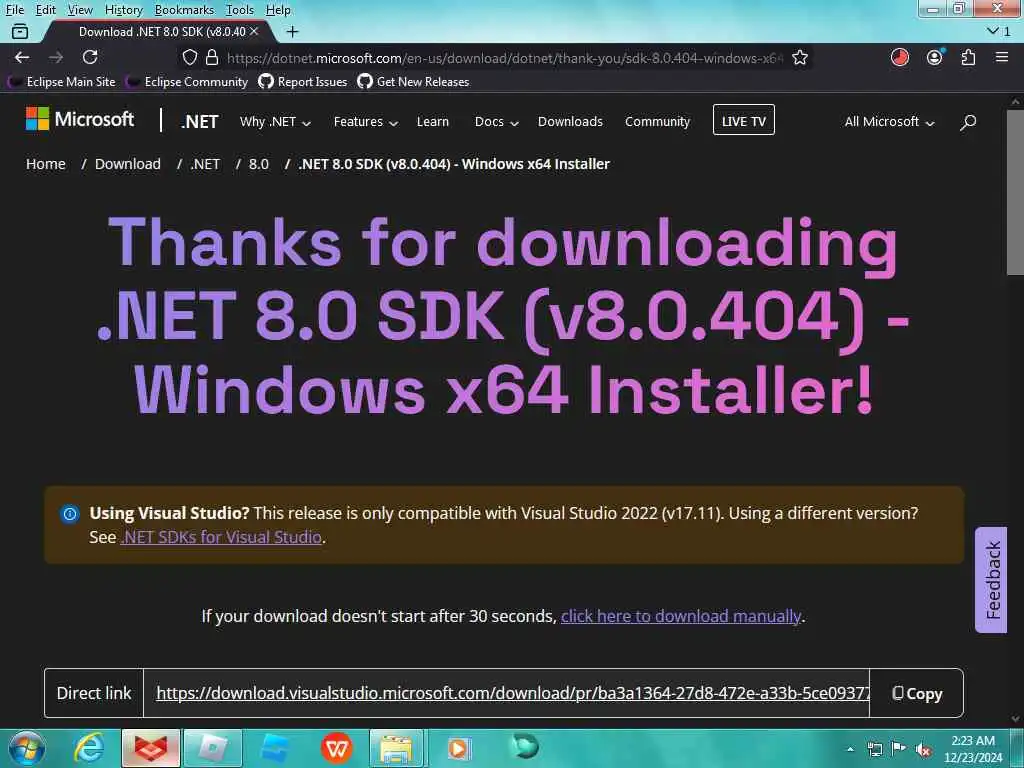Open the WPS Office taskbar icon
Image resolution: width=1024 pixels, height=768 pixels.
(336, 748)
